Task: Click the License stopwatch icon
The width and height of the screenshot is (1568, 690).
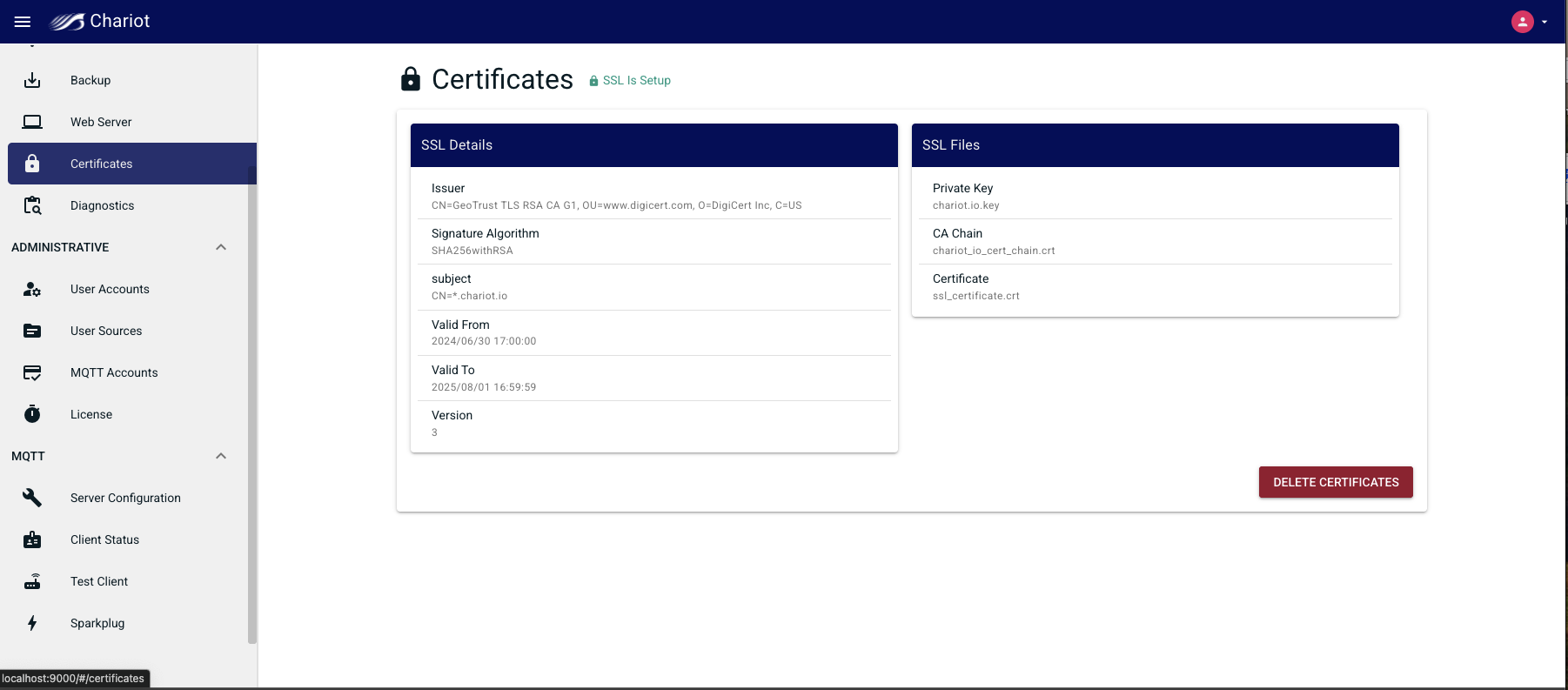Action: 32,414
